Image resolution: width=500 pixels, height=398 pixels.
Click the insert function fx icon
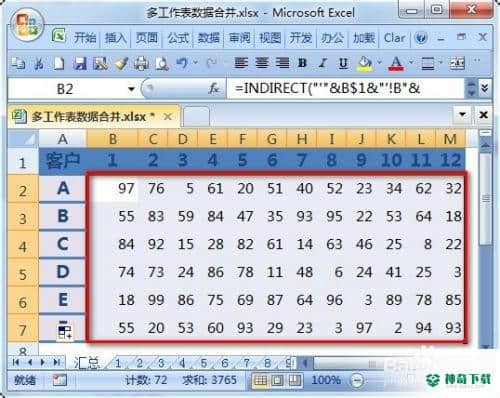point(214,89)
